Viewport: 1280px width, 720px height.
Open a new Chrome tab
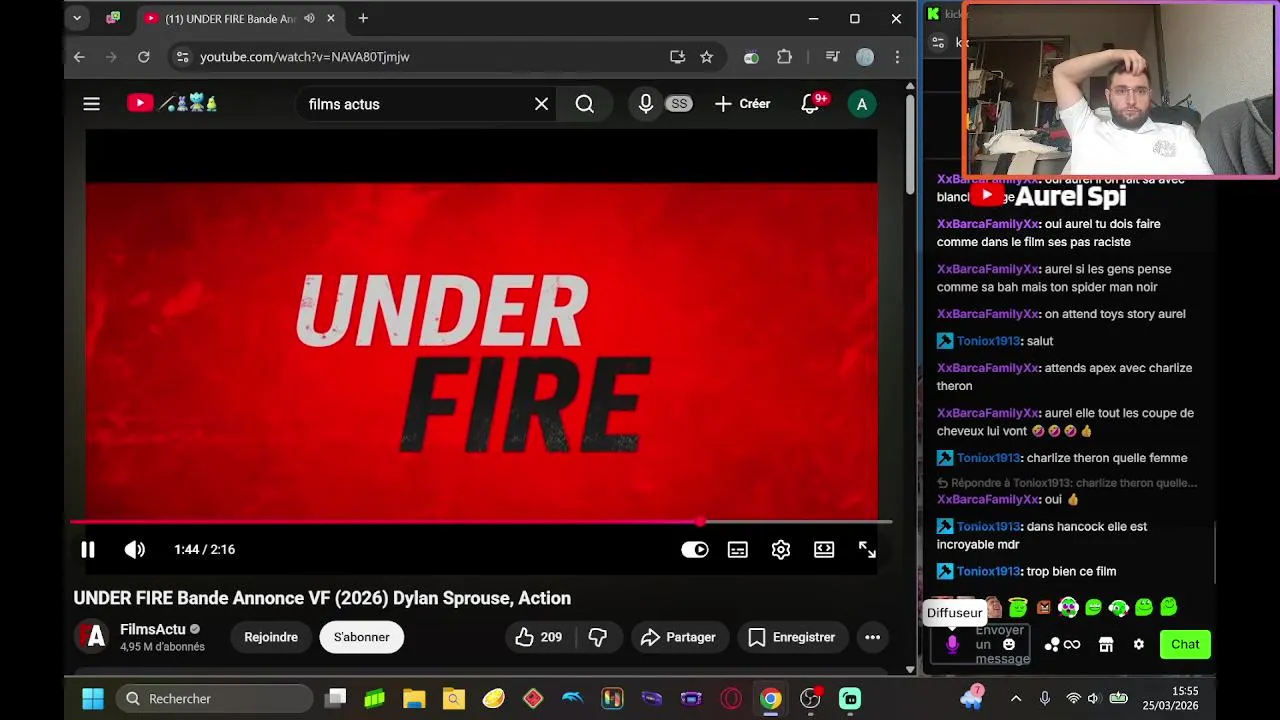pos(363,18)
